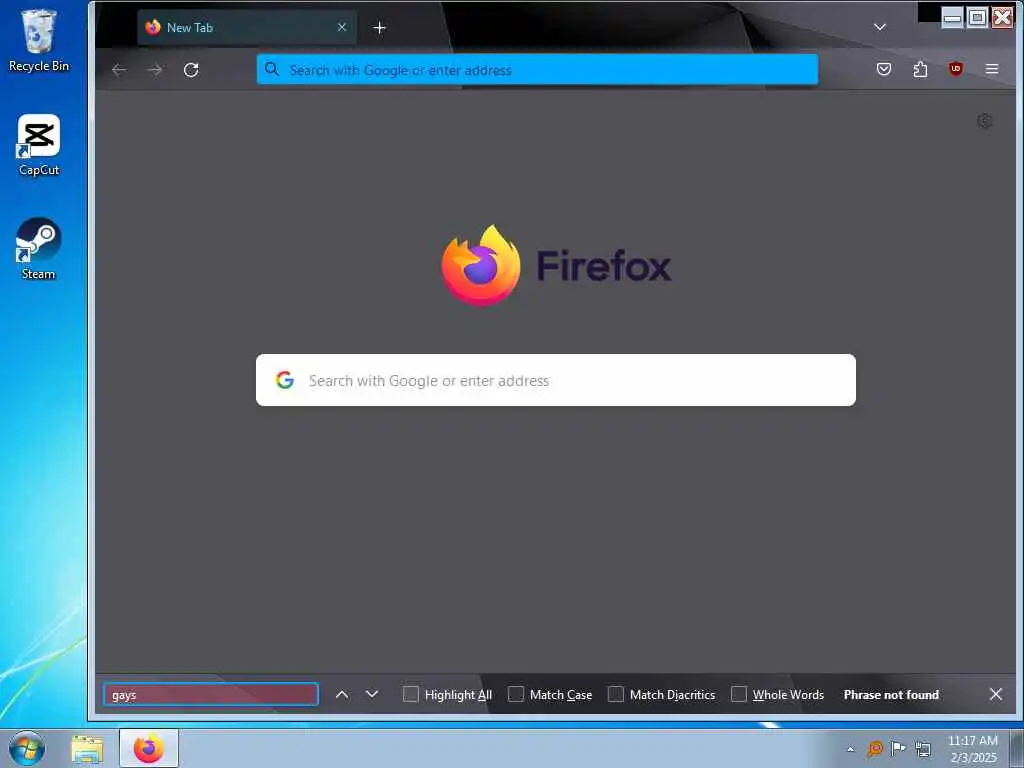Screen dimensions: 1024x768
Task: Maximize the Firefox window
Action: tap(978, 17)
